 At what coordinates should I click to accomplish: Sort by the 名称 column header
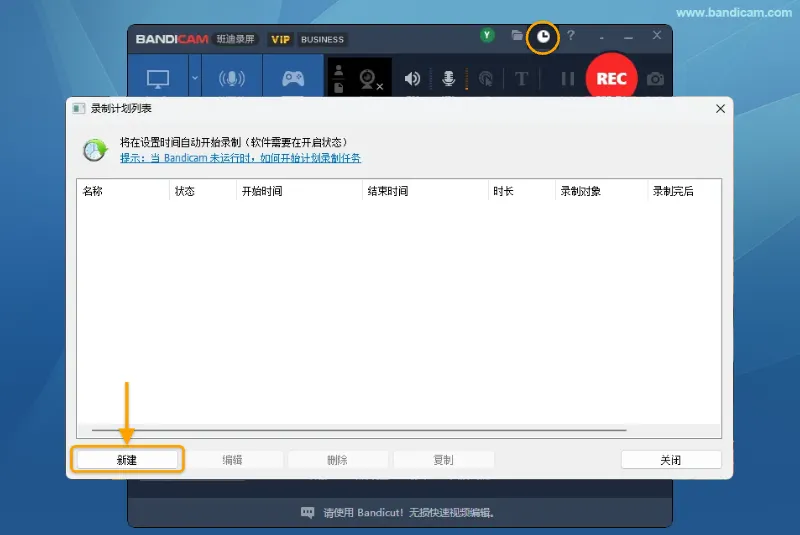[x=122, y=191]
